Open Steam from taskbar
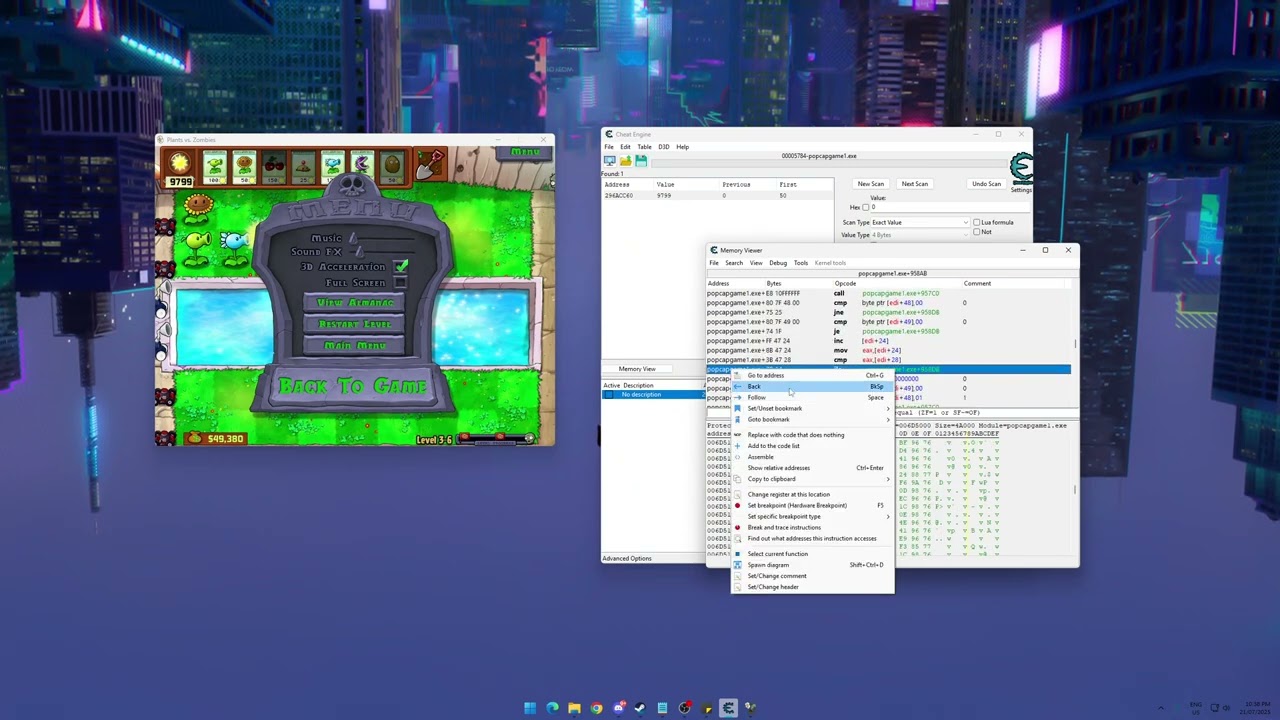Image resolution: width=1280 pixels, height=720 pixels. (640, 708)
